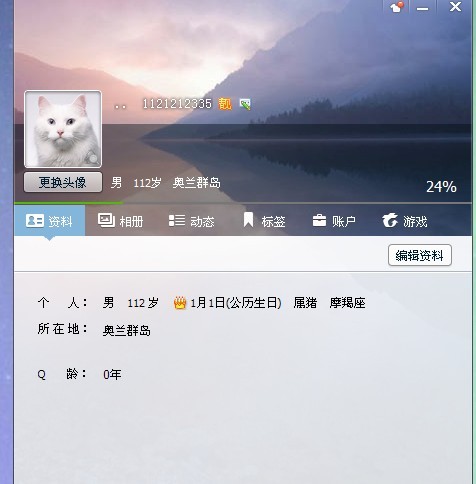The width and height of the screenshot is (476, 484).
Task: Click the white cat avatar thumbnail
Action: pos(63,129)
